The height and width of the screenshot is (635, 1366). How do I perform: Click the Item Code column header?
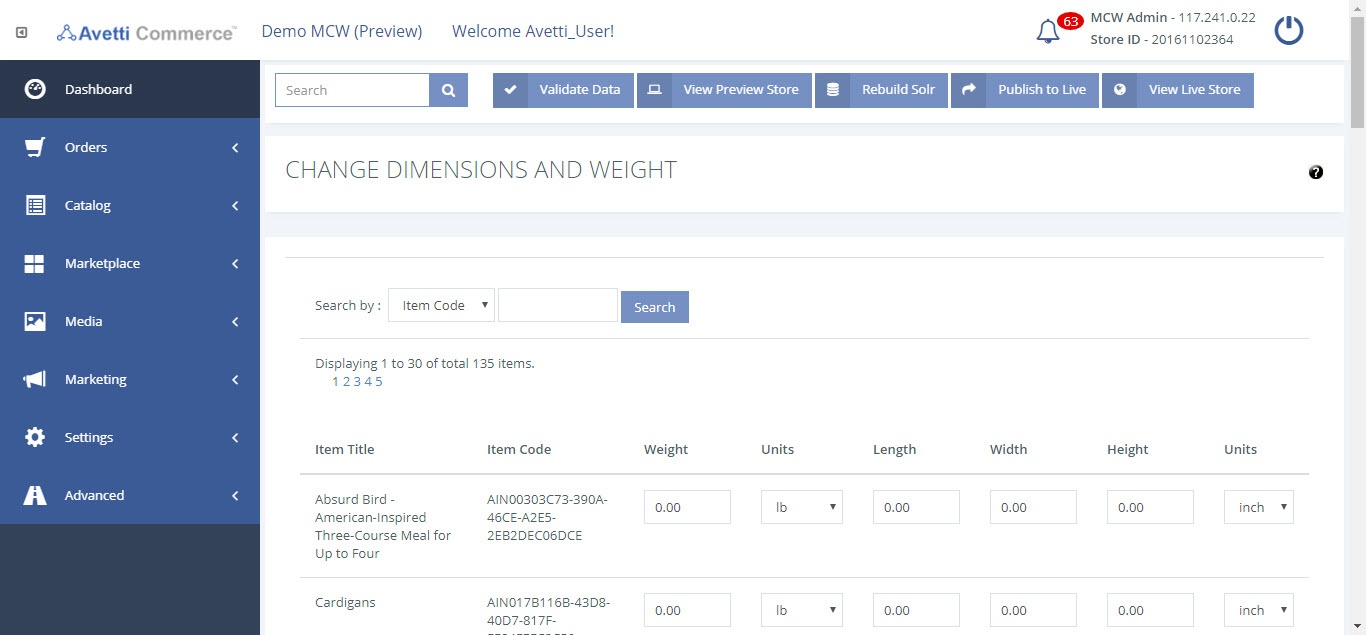519,449
